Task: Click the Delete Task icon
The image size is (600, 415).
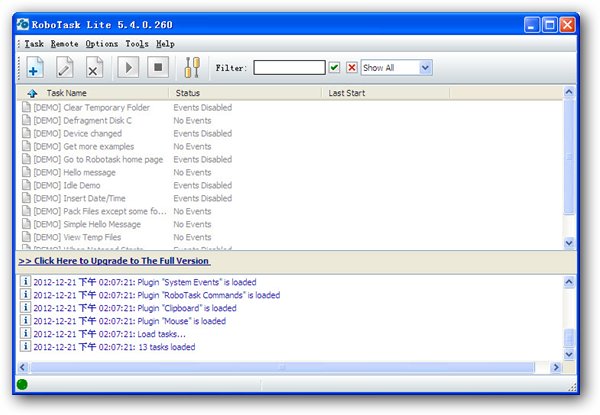Action: point(93,68)
